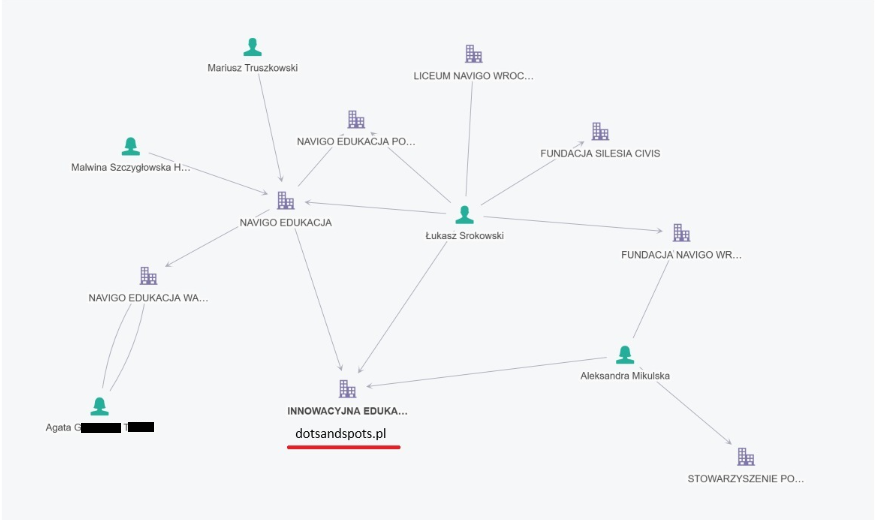
Task: Select the STOWARZYSZENIE PO... company icon
Action: pos(746,457)
